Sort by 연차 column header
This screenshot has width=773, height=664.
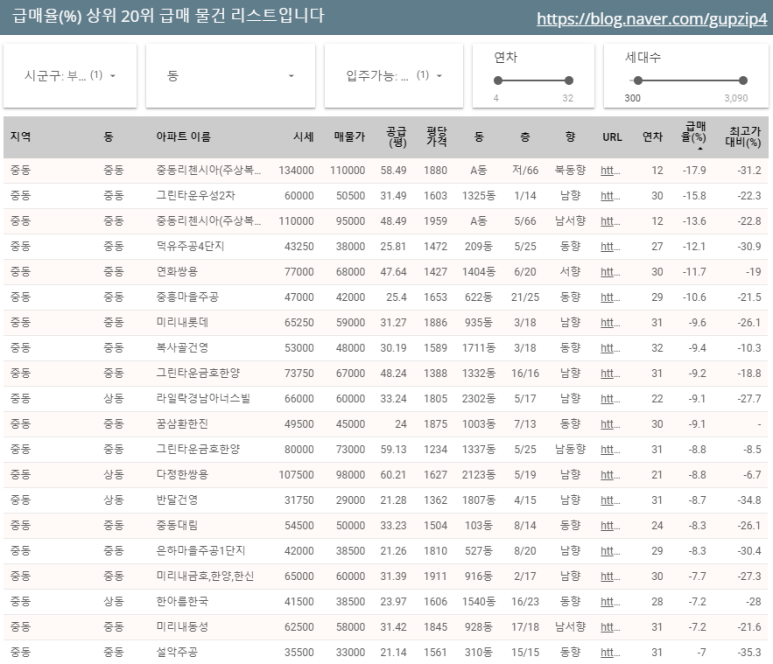tap(652, 137)
